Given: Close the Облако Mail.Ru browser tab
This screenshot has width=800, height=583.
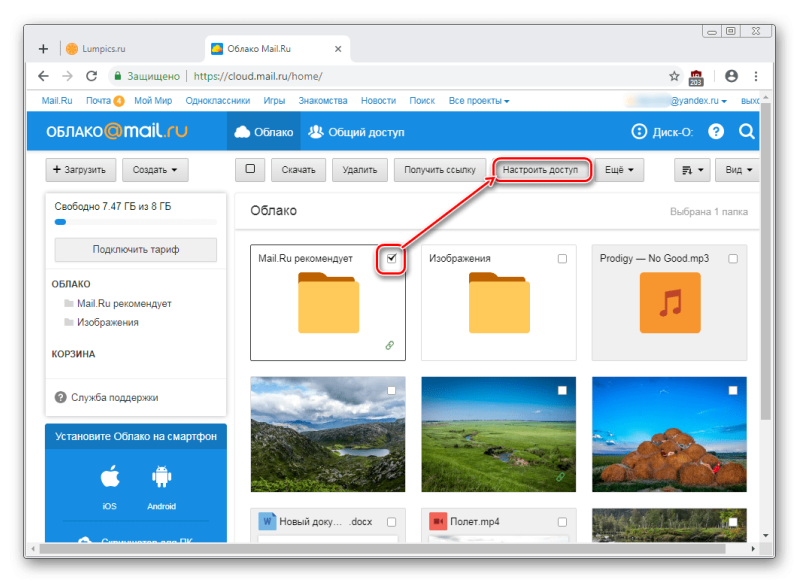Looking at the screenshot, I should click(338, 49).
